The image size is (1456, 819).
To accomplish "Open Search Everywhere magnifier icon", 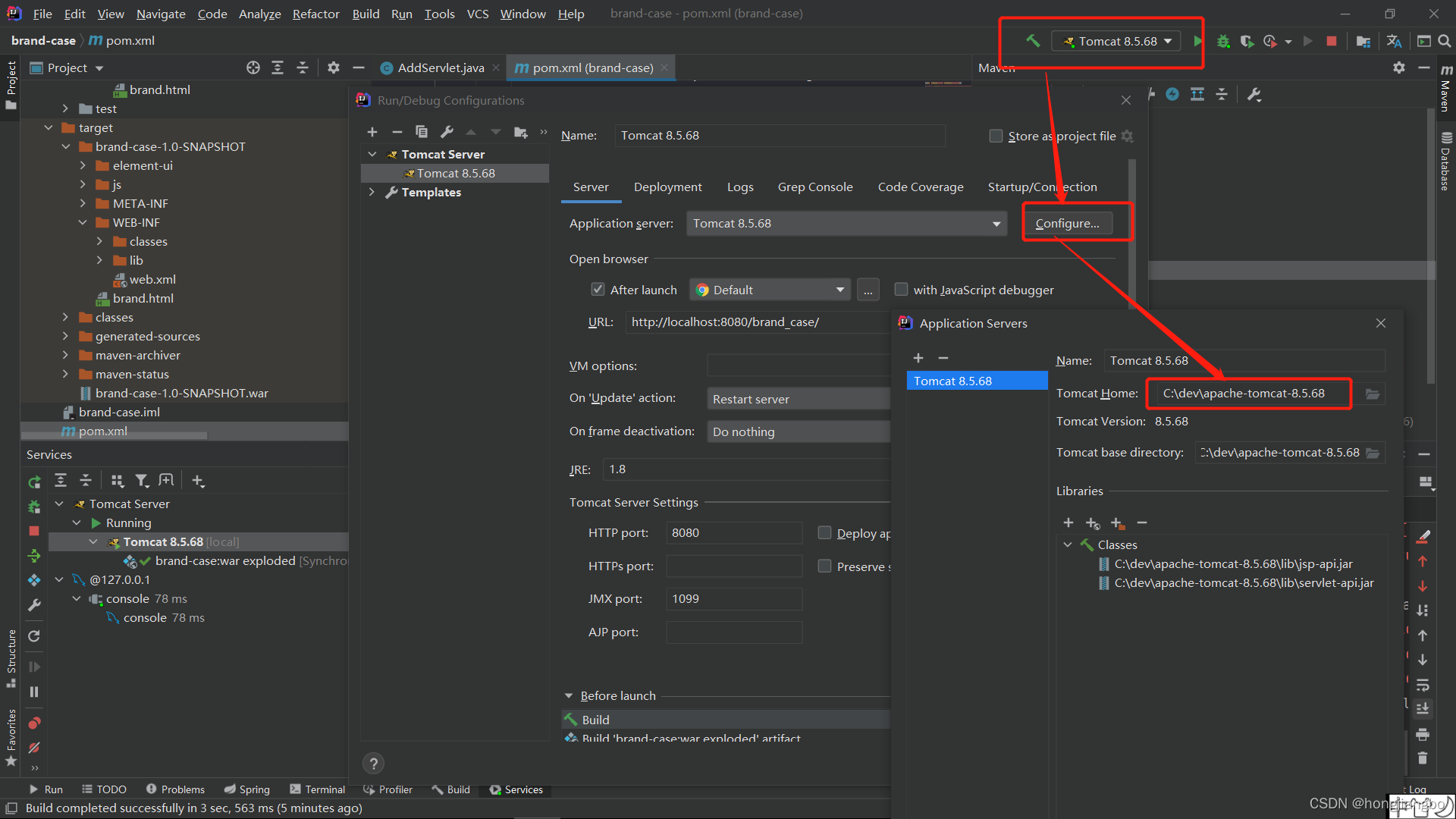I will click(1445, 41).
